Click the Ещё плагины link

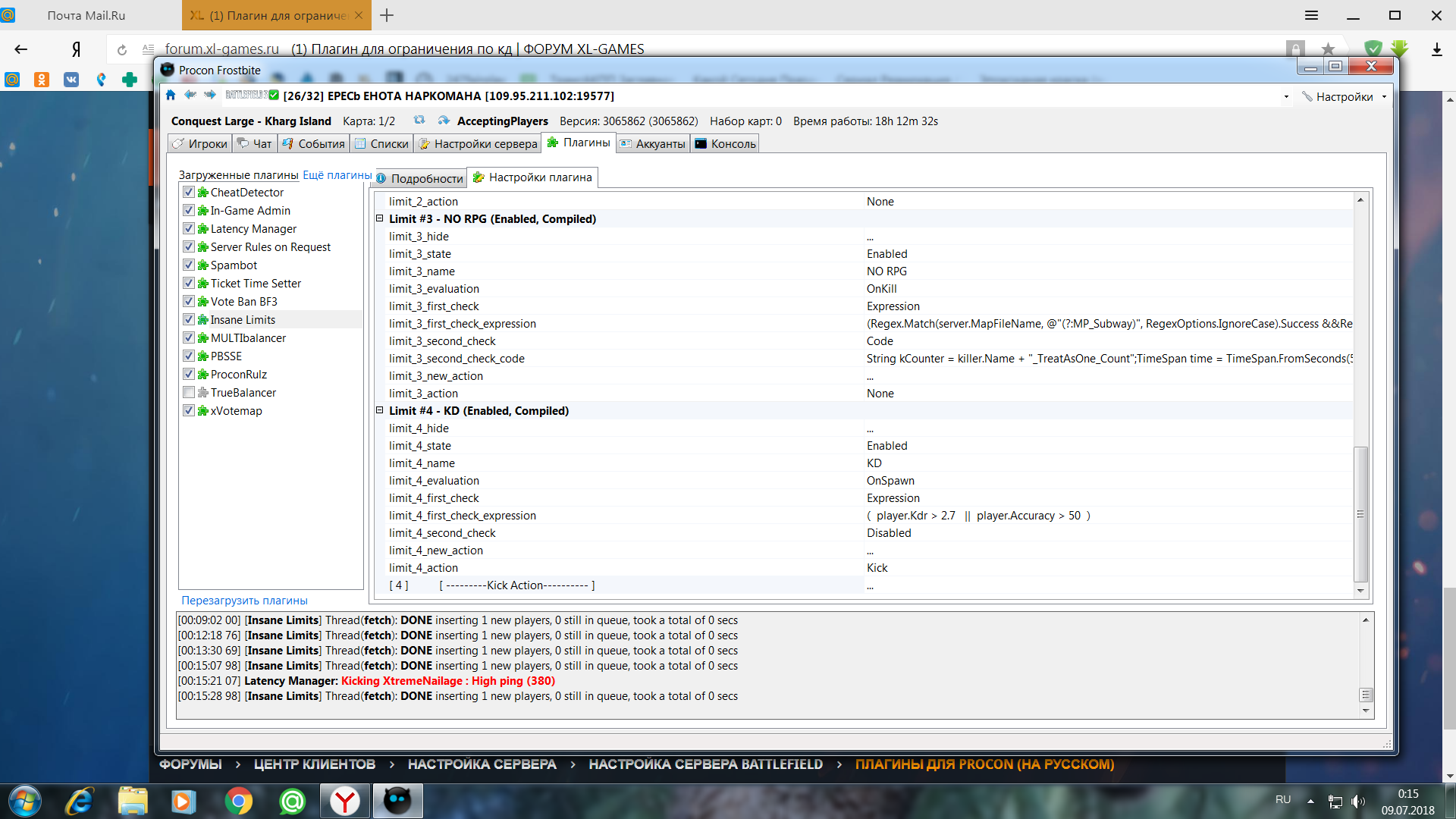coord(337,174)
